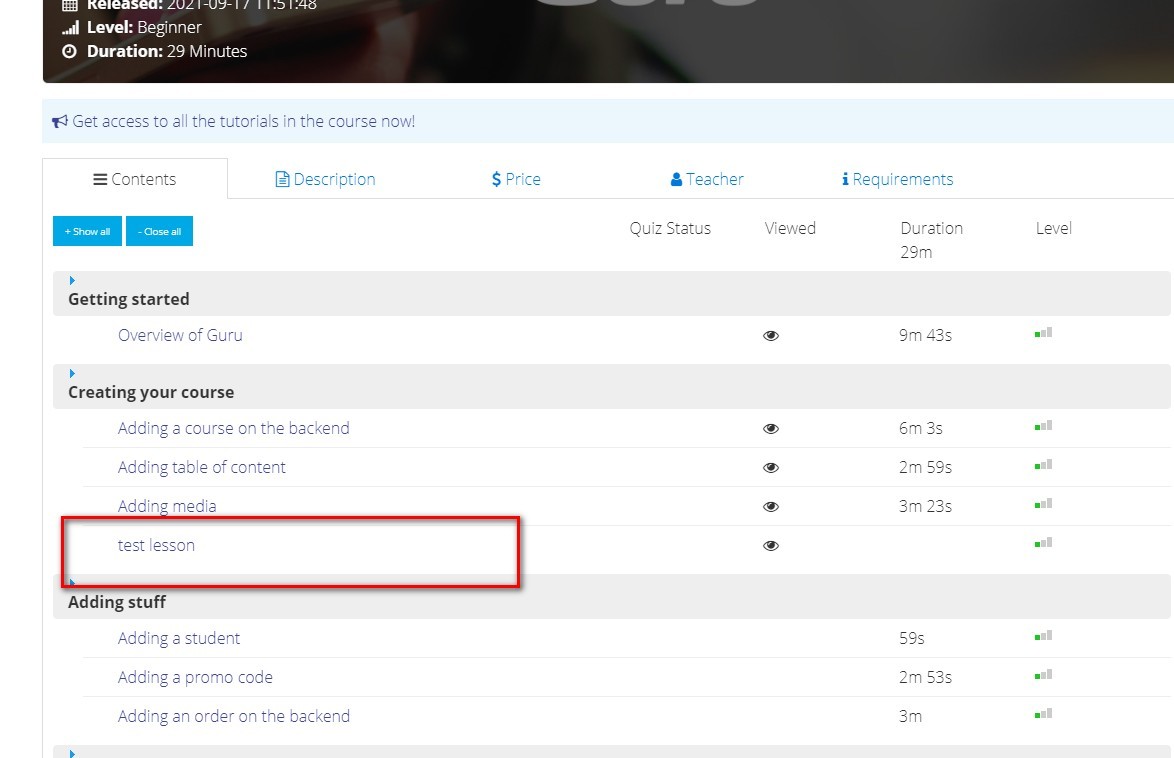The image size is (1174, 758).
Task: Collapse the Creating your course section arrow
Action: pos(72,374)
